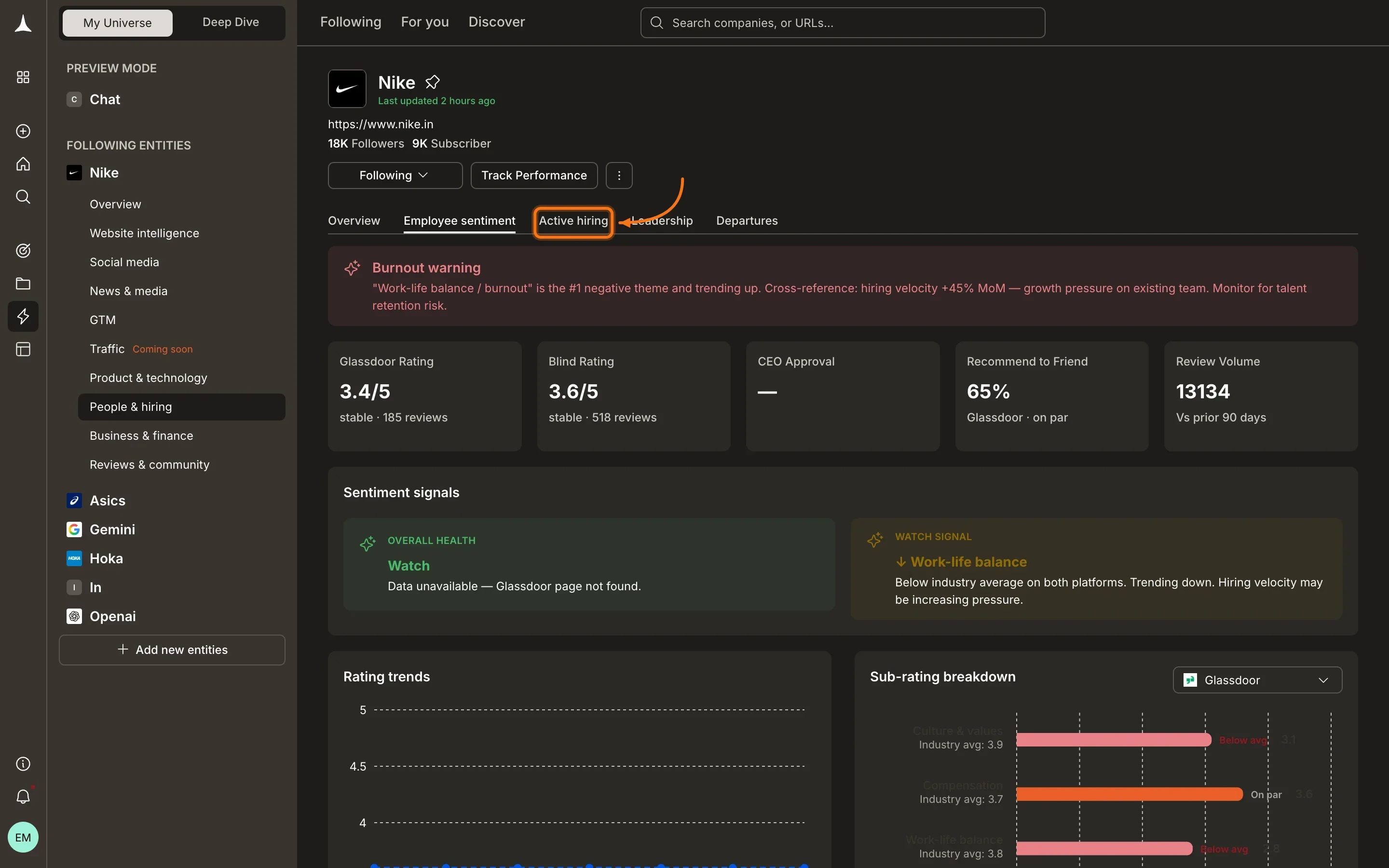Open the Discover top nav tab
Image resolution: width=1389 pixels, height=868 pixels.
tap(496, 22)
